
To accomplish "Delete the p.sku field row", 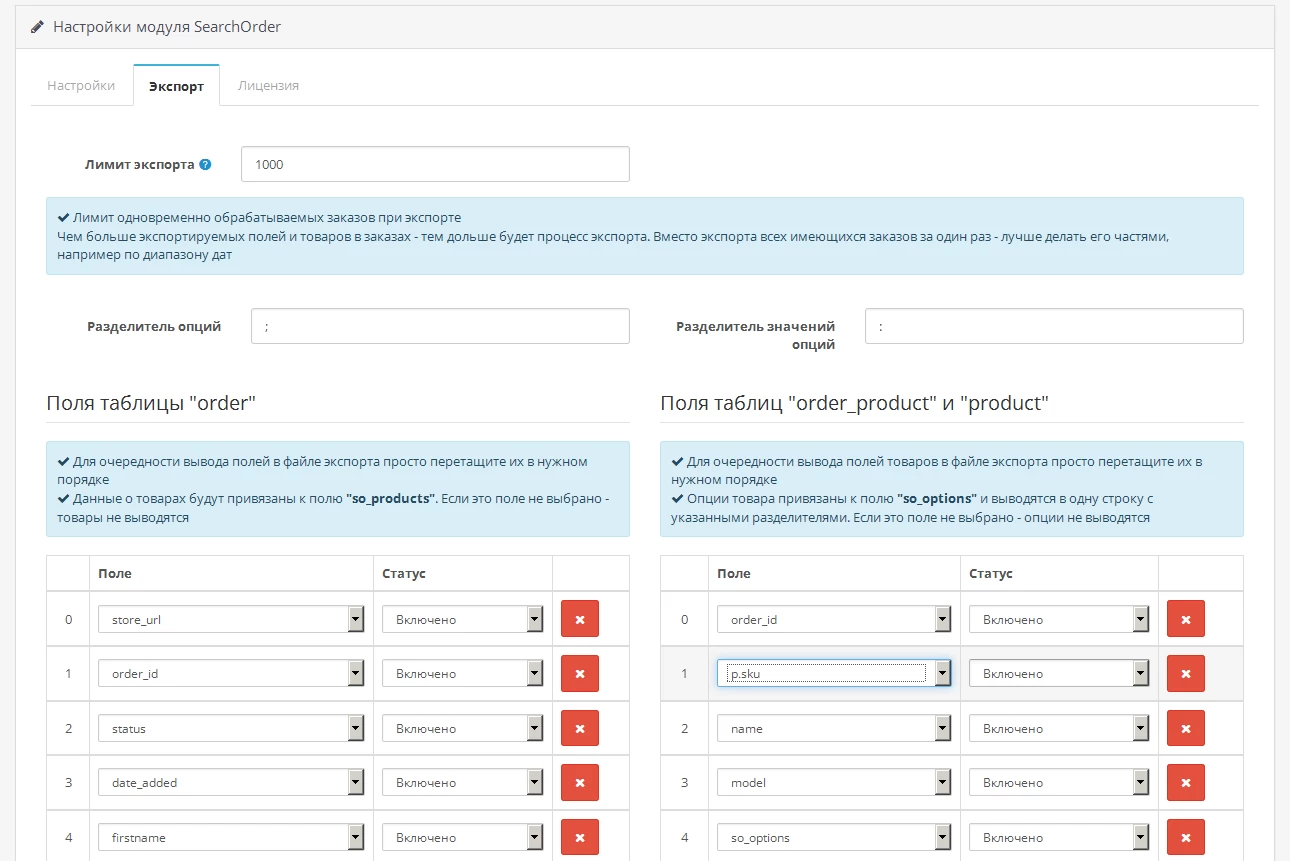I will [1186, 673].
